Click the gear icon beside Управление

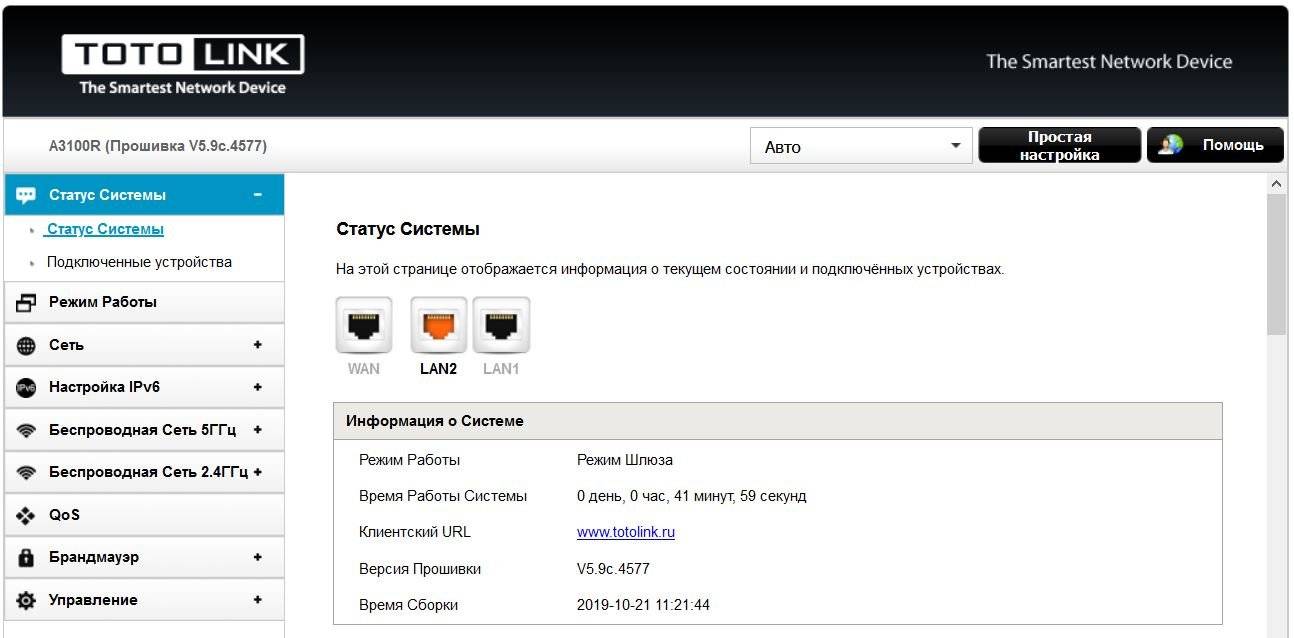27,601
